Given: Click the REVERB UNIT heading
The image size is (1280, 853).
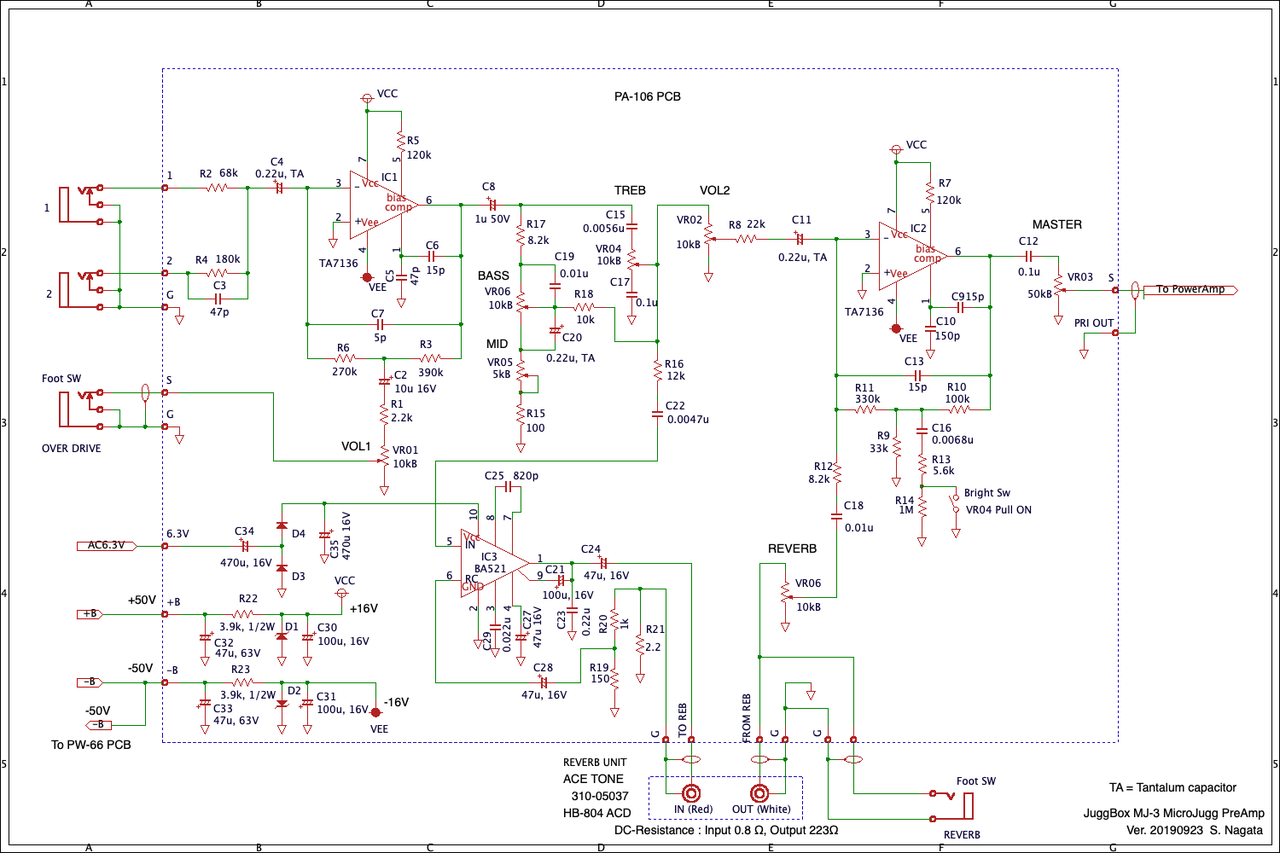Looking at the screenshot, I should click(594, 762).
